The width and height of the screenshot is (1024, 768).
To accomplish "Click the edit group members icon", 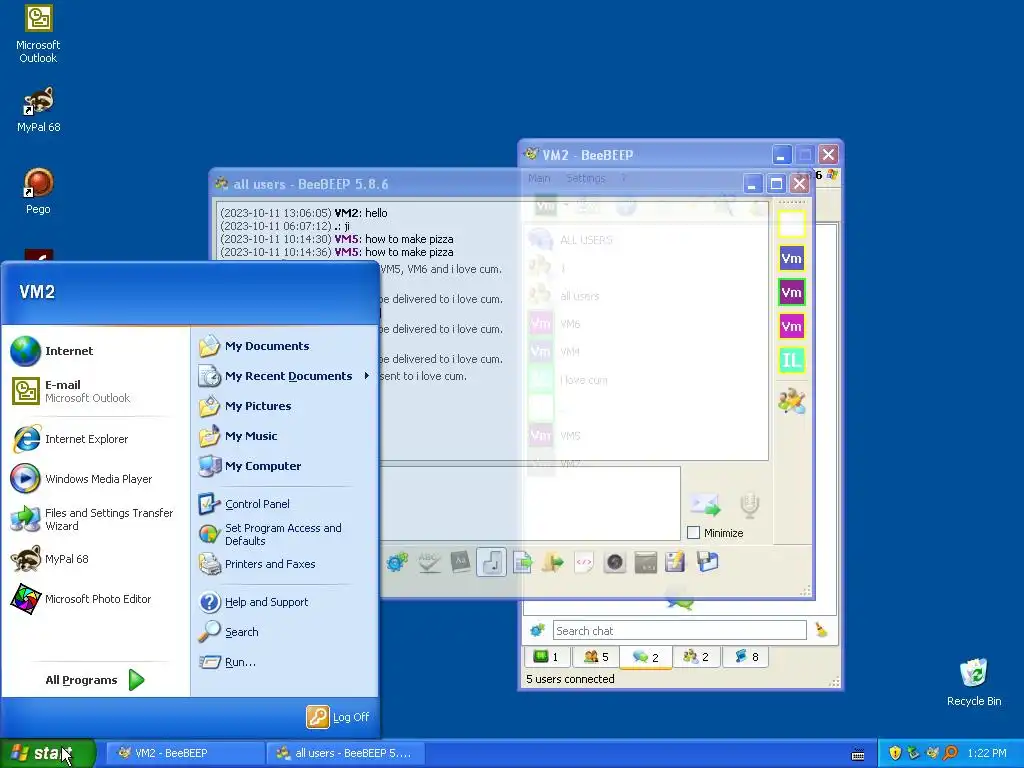I will point(792,401).
